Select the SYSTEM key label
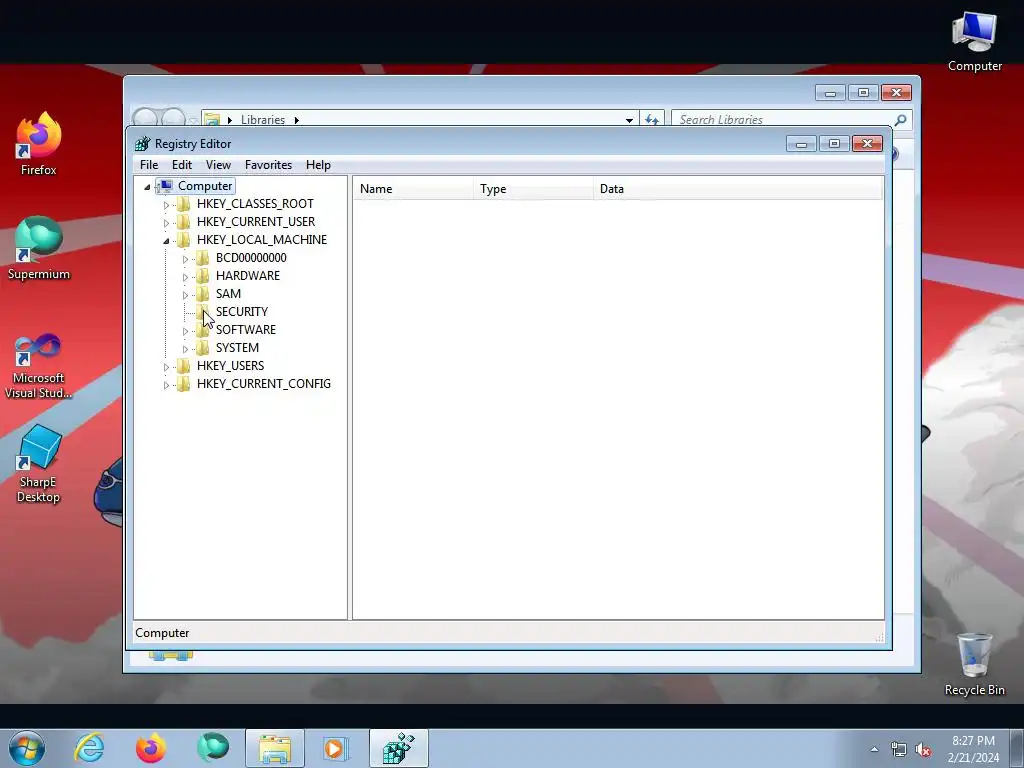Screen dimensions: 1024x768 click(238, 347)
